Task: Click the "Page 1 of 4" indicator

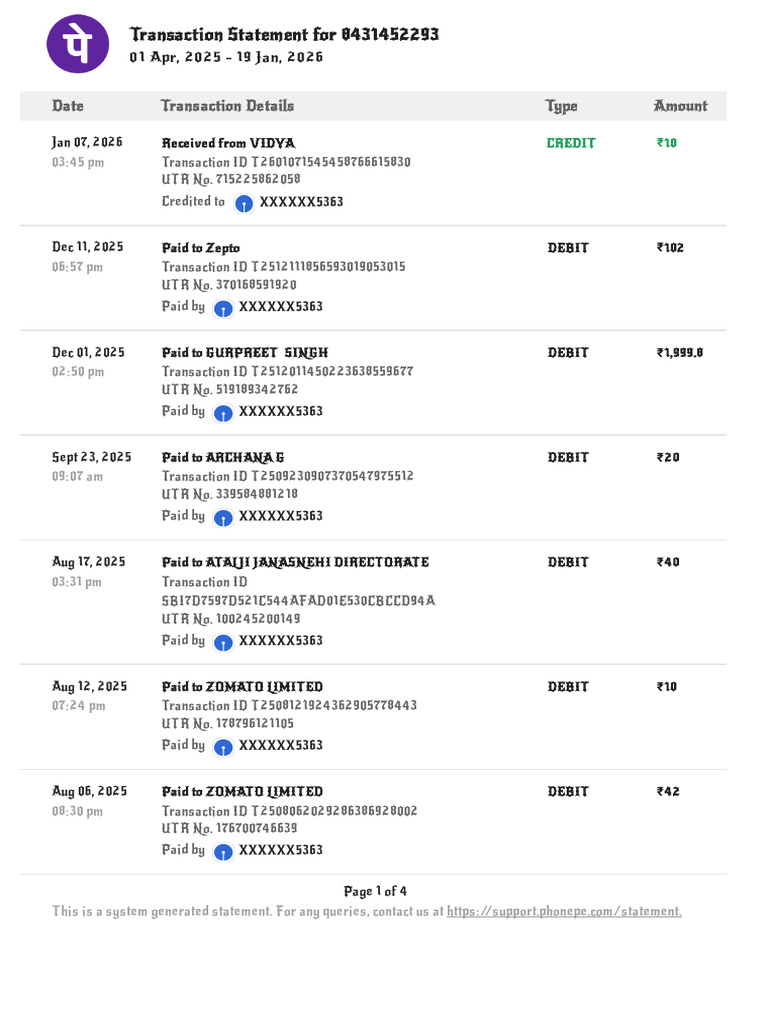Action: 375,891
